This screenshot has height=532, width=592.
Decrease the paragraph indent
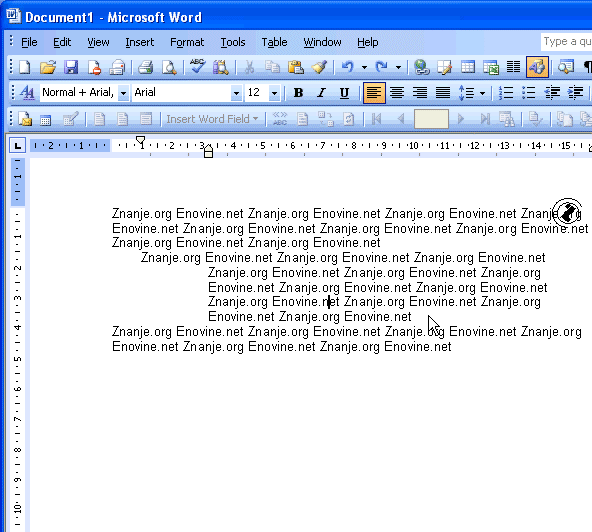(x=552, y=93)
